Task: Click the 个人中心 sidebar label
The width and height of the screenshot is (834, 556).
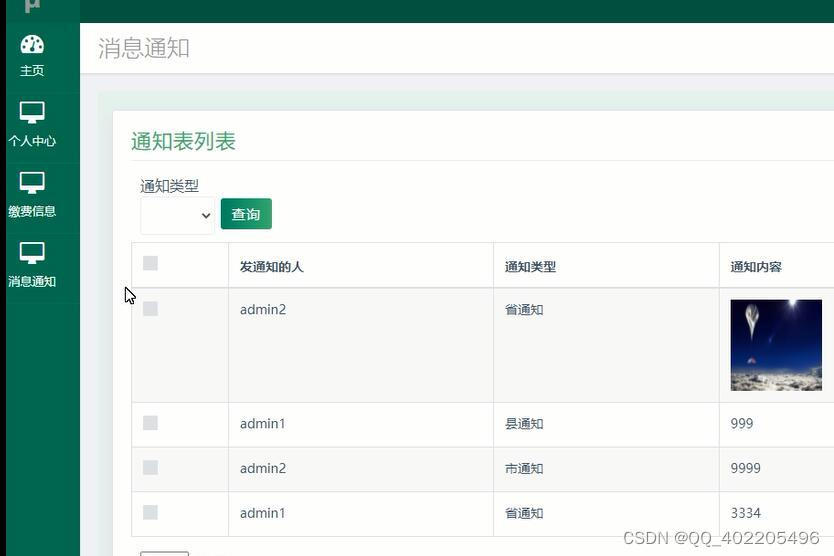Action: pos(32,141)
